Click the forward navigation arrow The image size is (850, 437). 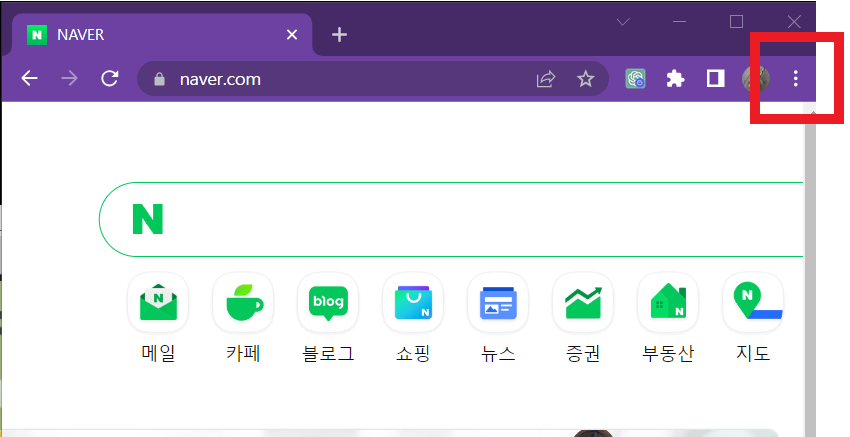point(69,79)
